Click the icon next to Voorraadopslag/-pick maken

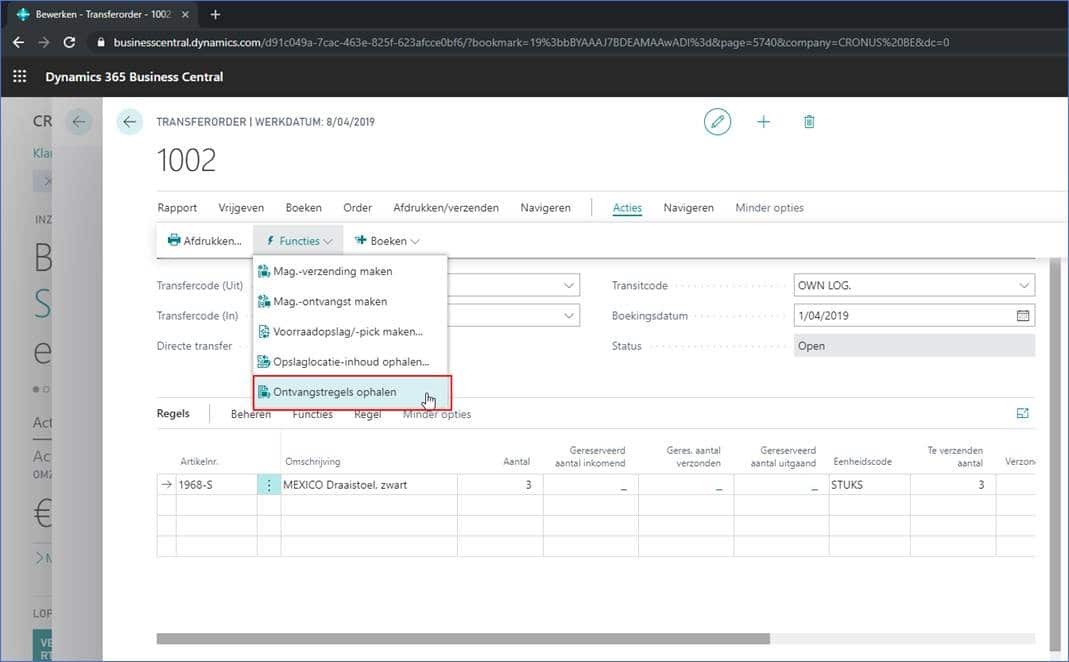(x=264, y=331)
